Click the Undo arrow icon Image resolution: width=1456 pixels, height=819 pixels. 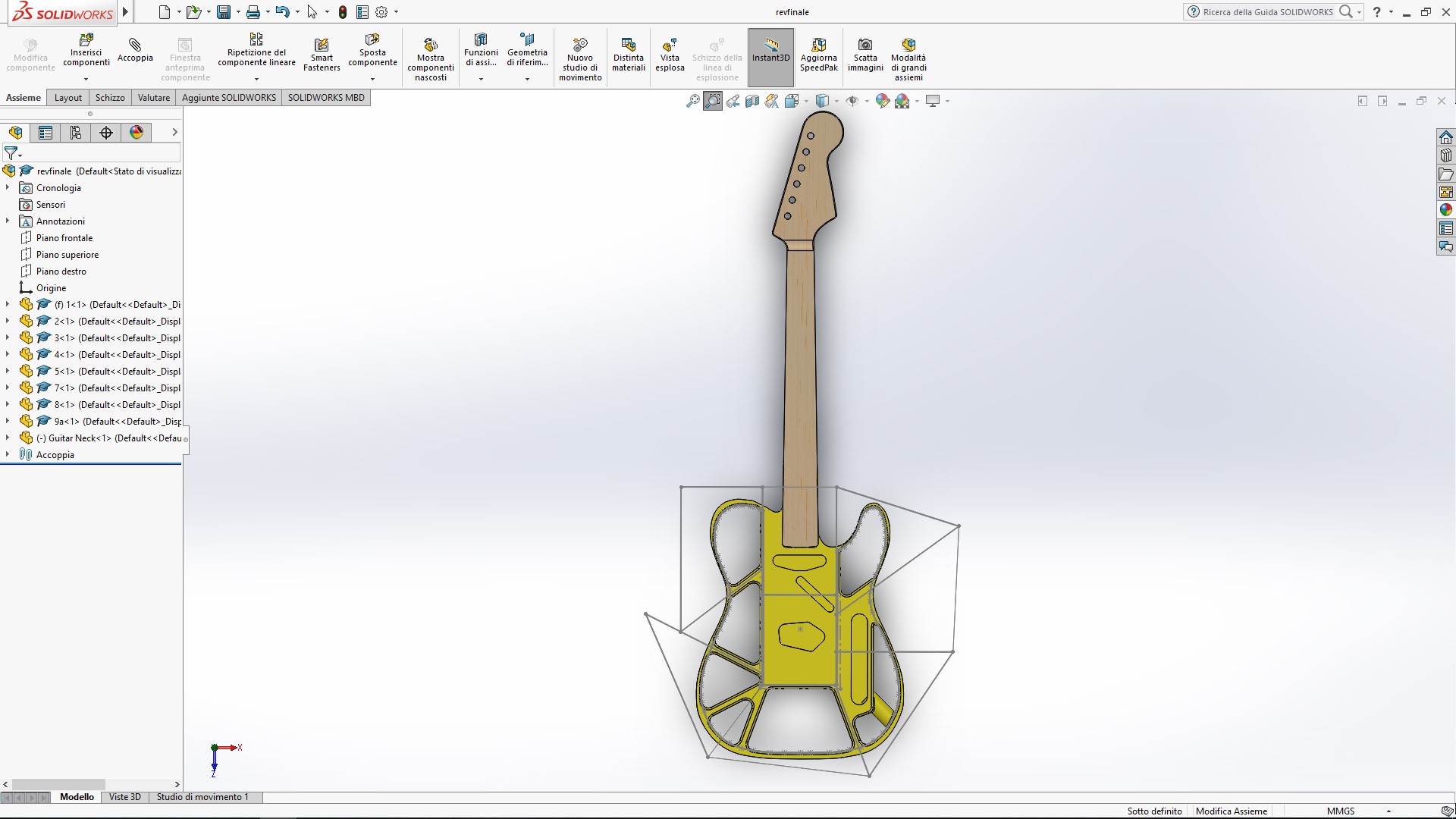pyautogui.click(x=282, y=12)
